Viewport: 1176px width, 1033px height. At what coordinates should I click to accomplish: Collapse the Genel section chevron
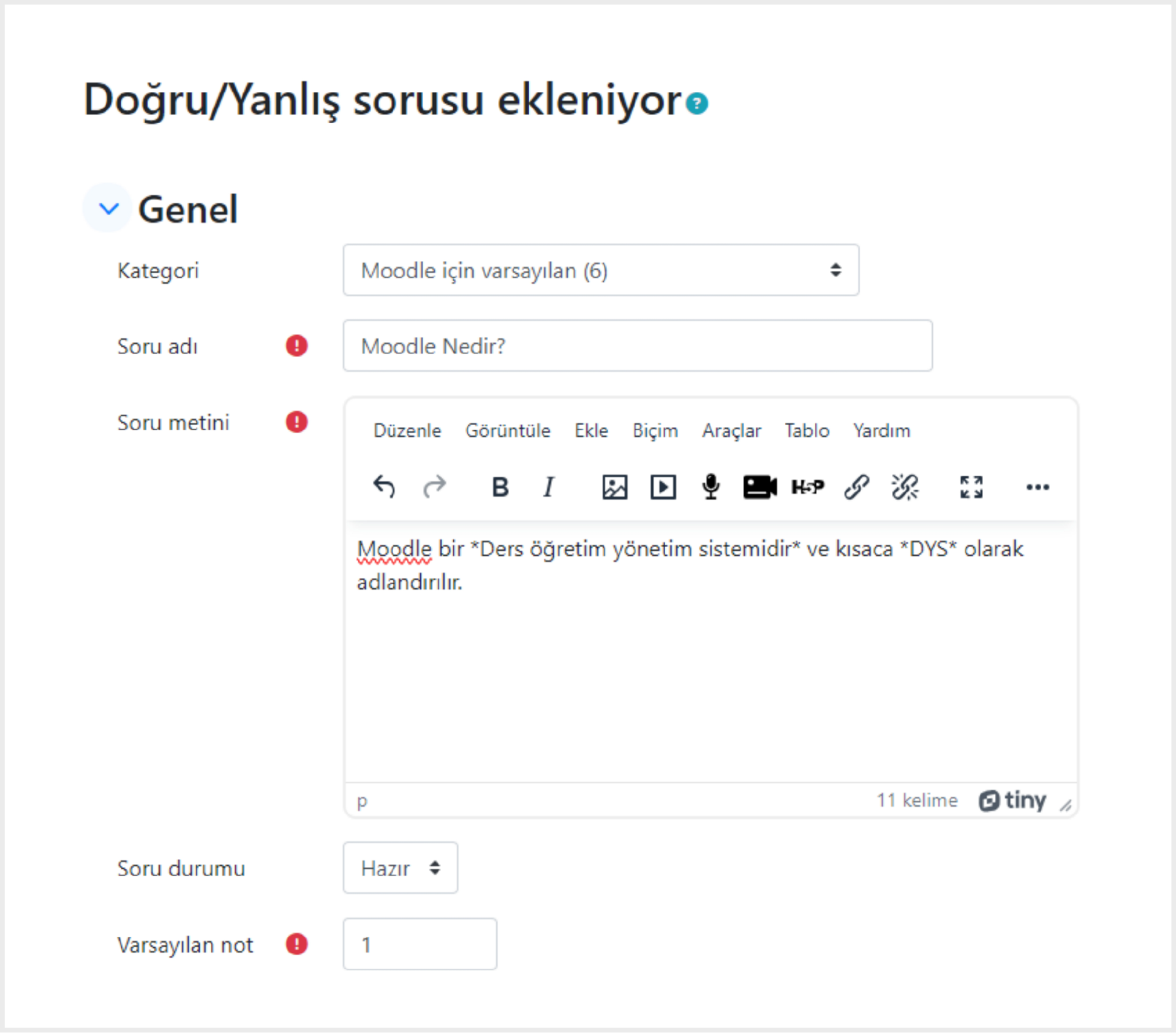tap(108, 208)
